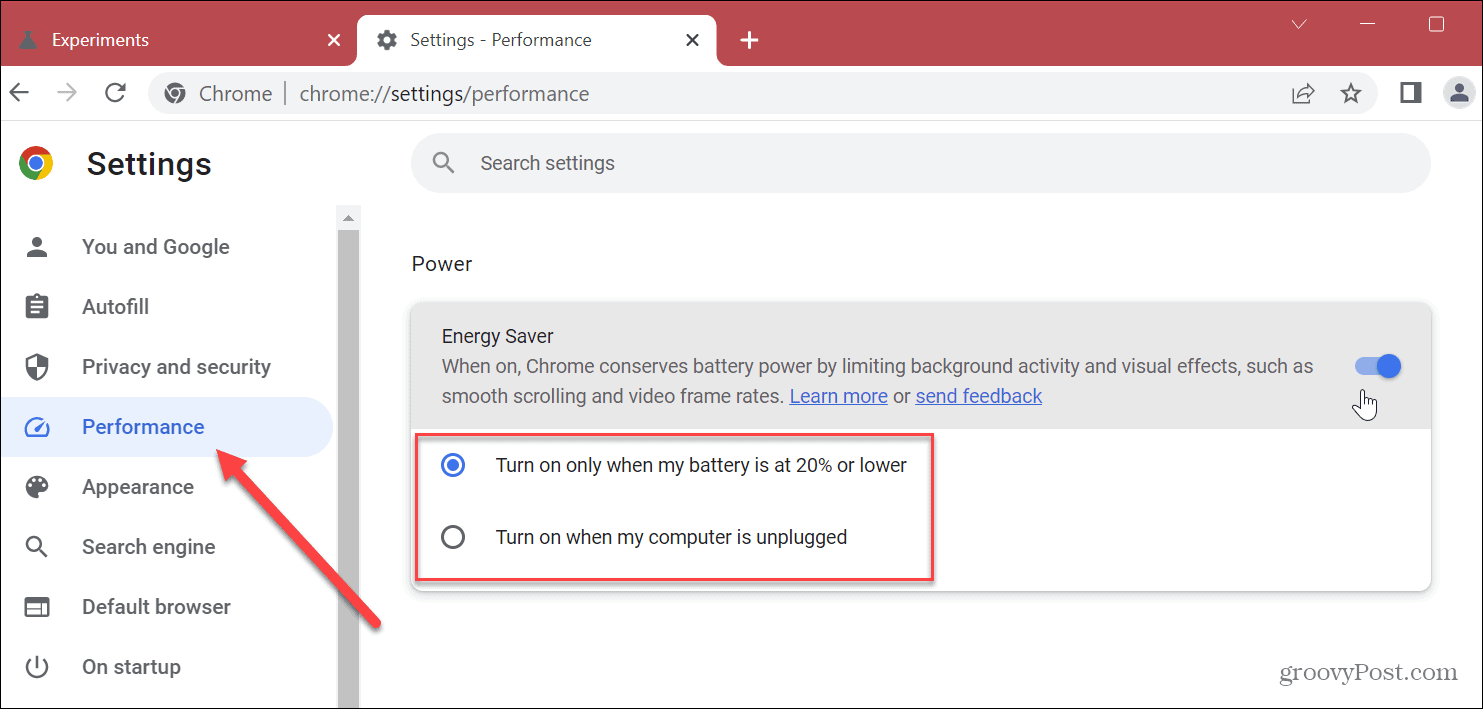The height and width of the screenshot is (709, 1483).
Task: Click the send feedback link
Action: (978, 396)
